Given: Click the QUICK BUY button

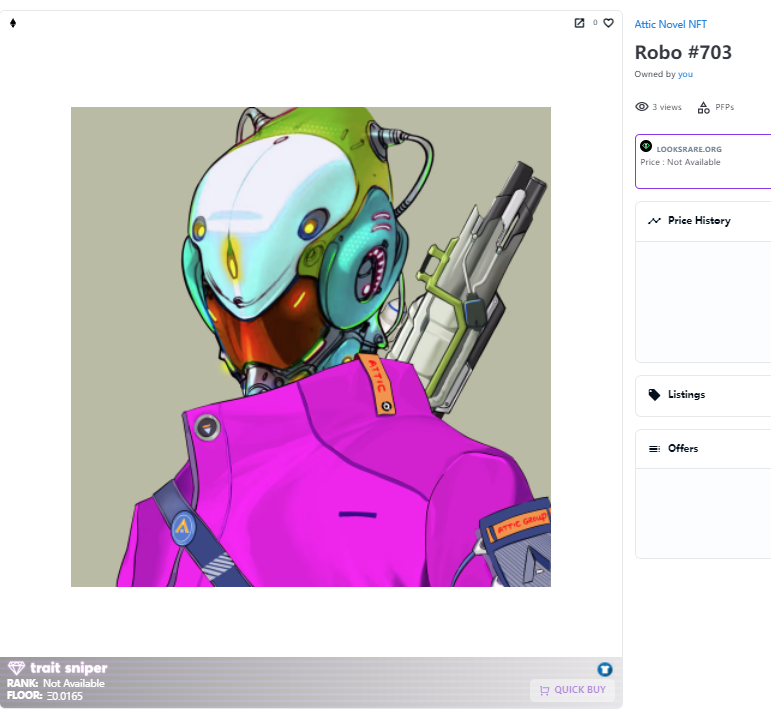Looking at the screenshot, I should 572,690.
